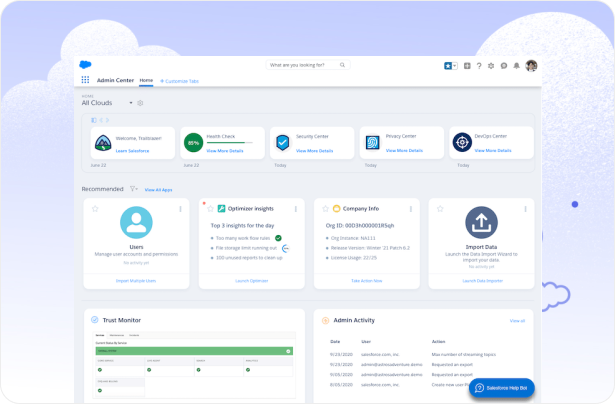Click the Import Data upload icon

pyautogui.click(x=481, y=222)
